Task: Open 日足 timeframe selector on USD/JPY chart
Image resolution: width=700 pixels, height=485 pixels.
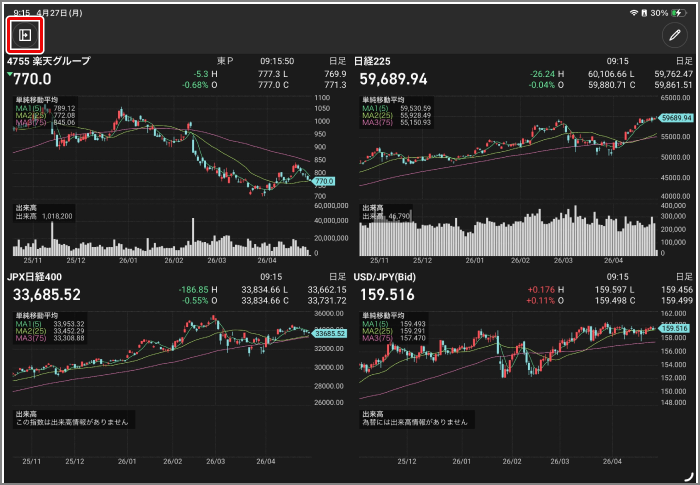Action: pos(683,276)
